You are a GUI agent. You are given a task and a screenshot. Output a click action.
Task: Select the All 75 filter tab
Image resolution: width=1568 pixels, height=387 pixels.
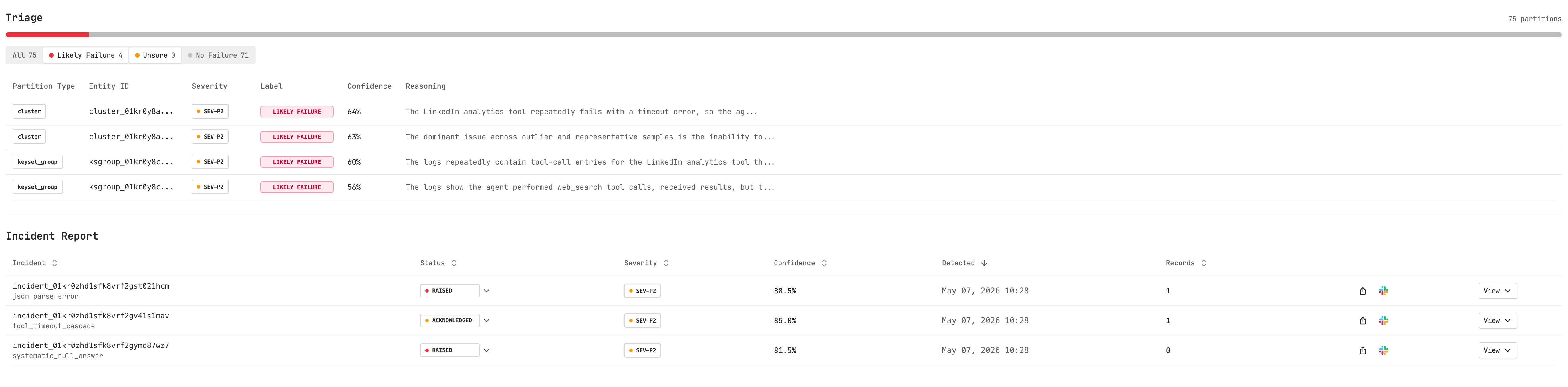click(24, 56)
